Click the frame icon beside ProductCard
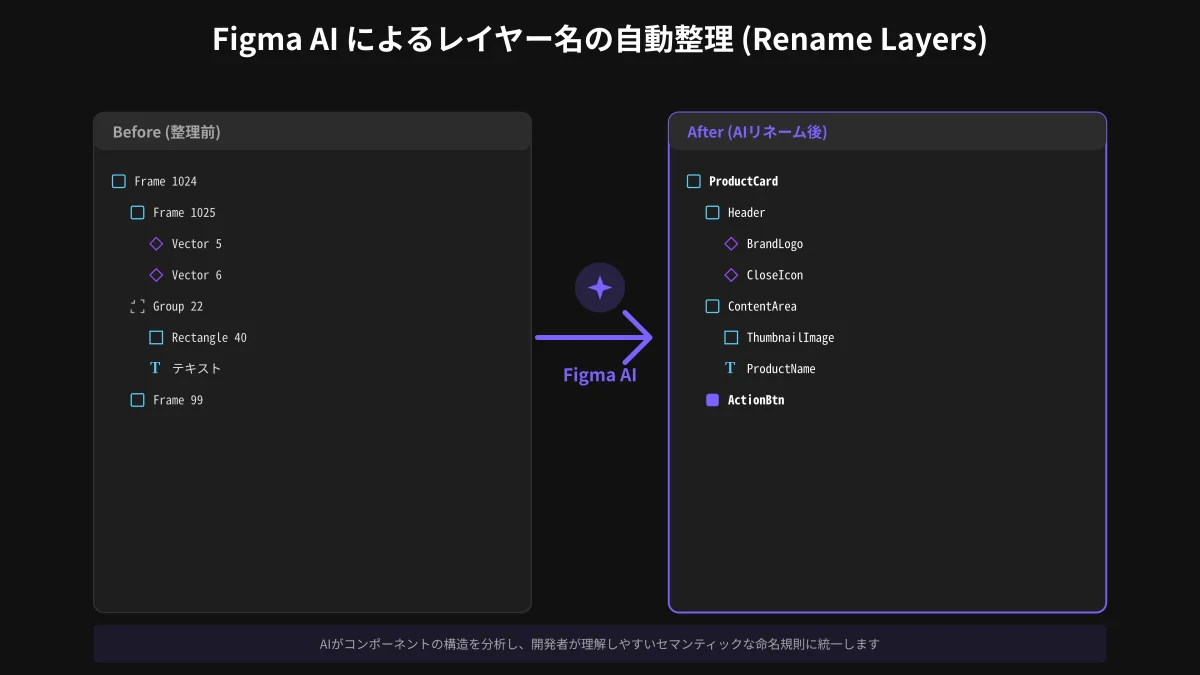This screenshot has width=1200, height=675. click(694, 181)
